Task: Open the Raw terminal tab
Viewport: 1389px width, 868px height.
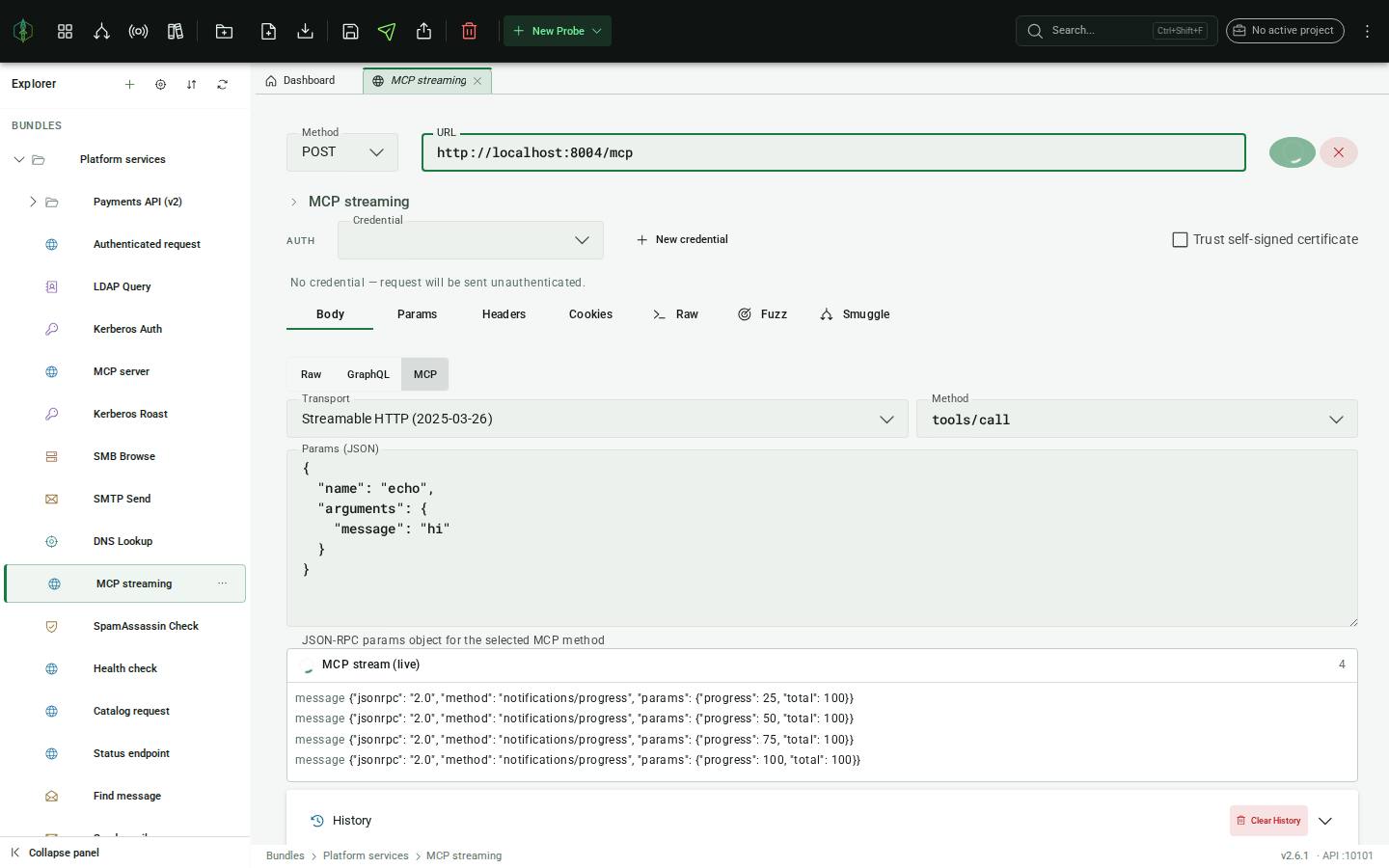Action: click(x=675, y=314)
